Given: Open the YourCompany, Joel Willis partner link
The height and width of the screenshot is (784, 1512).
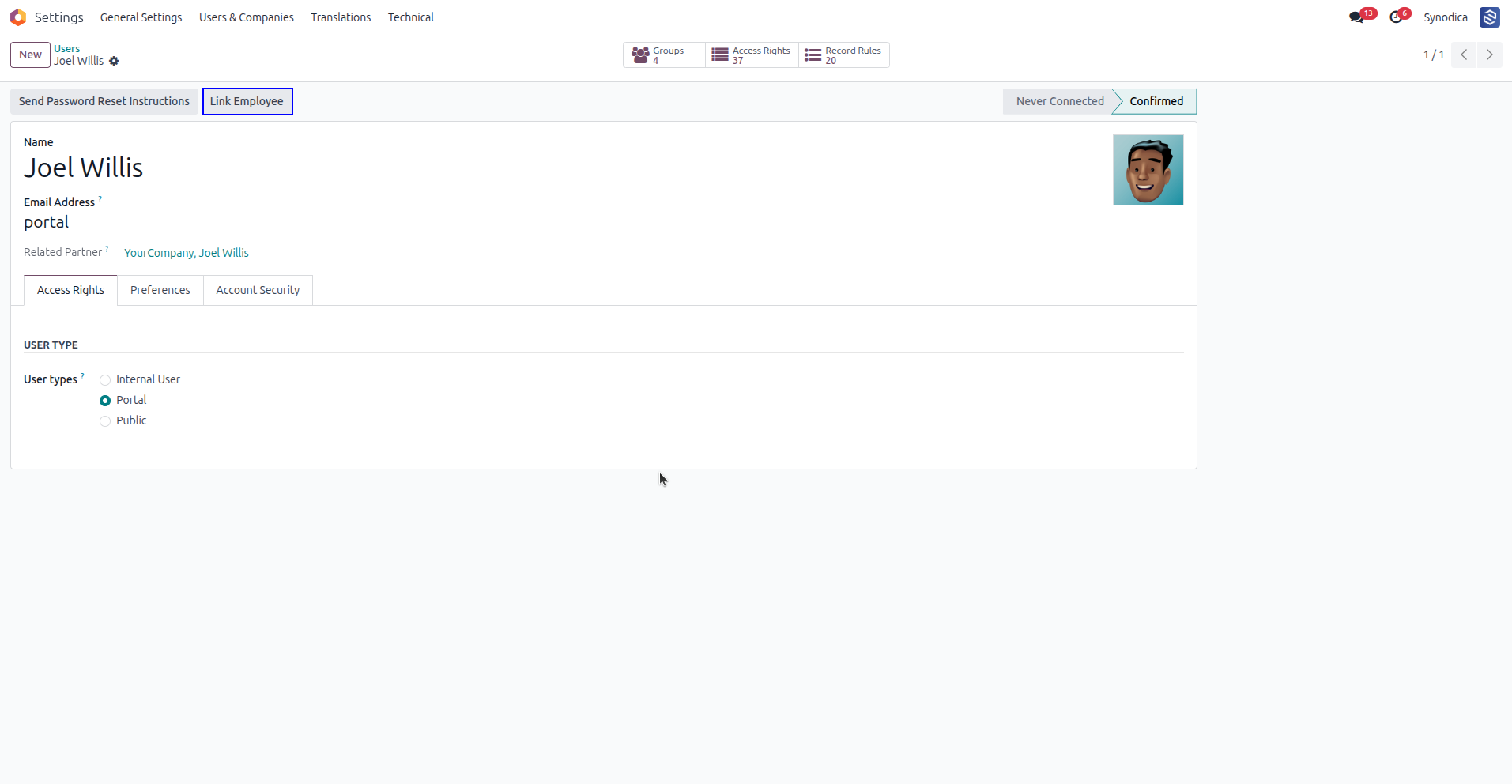Looking at the screenshot, I should (x=187, y=253).
